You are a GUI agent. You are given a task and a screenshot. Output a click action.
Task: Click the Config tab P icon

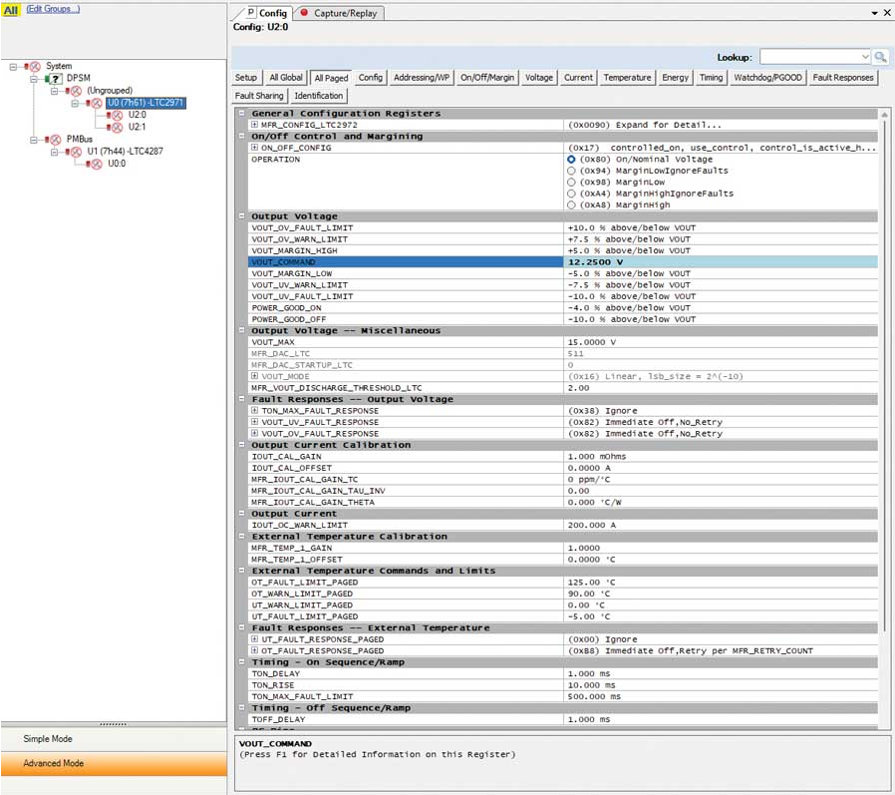pyautogui.click(x=251, y=12)
